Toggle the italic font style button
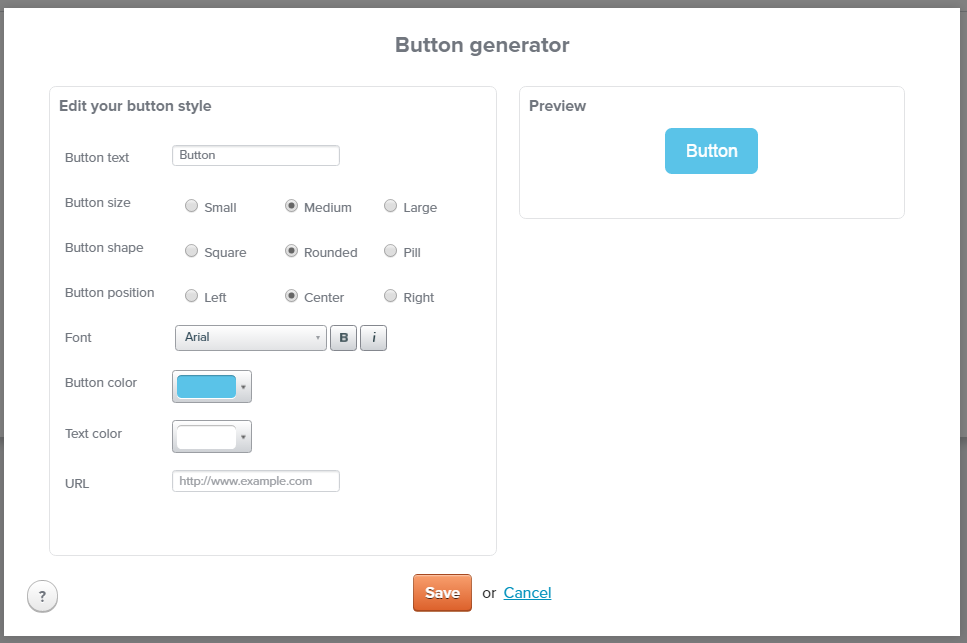The width and height of the screenshot is (967, 643). (x=373, y=338)
